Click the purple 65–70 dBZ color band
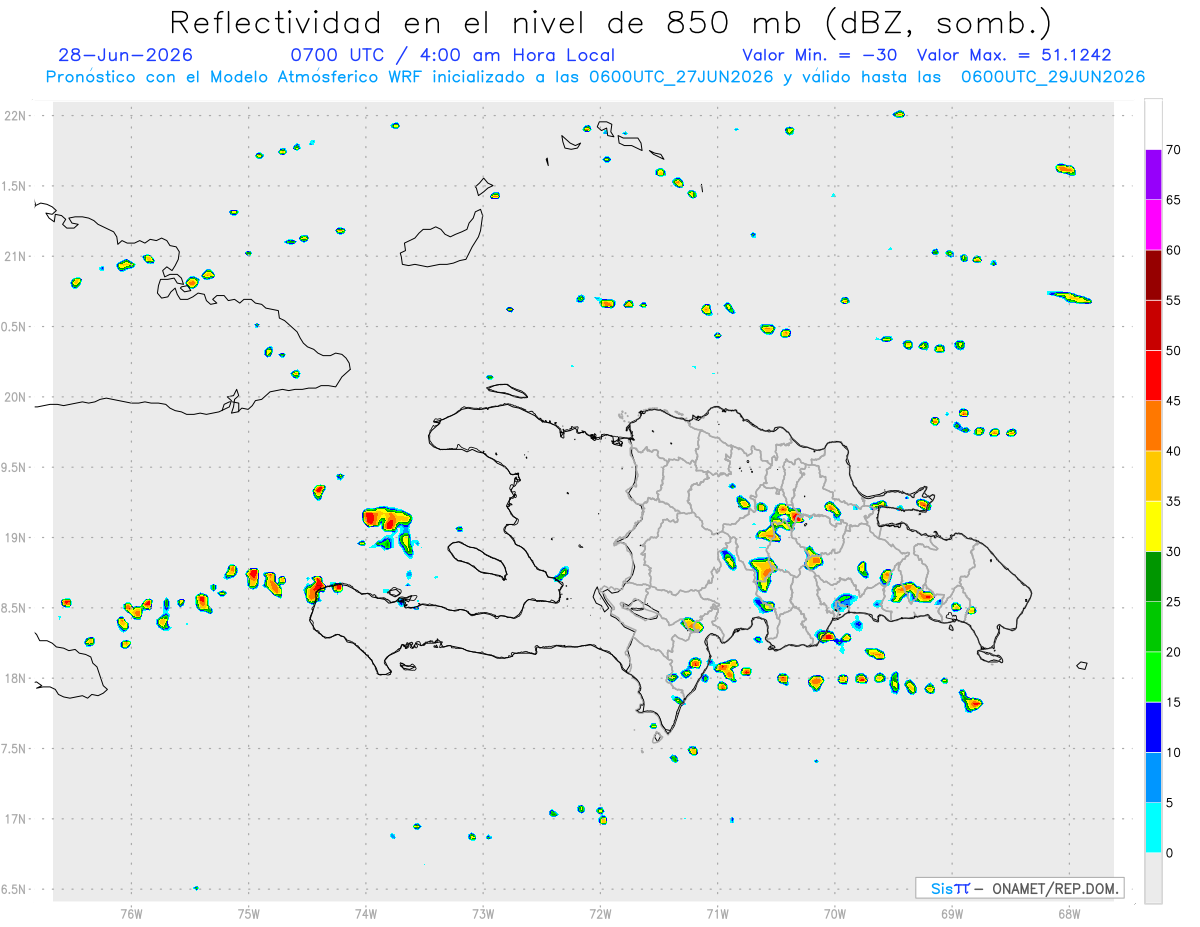Viewport: 1200px width, 927px height. 1153,175
